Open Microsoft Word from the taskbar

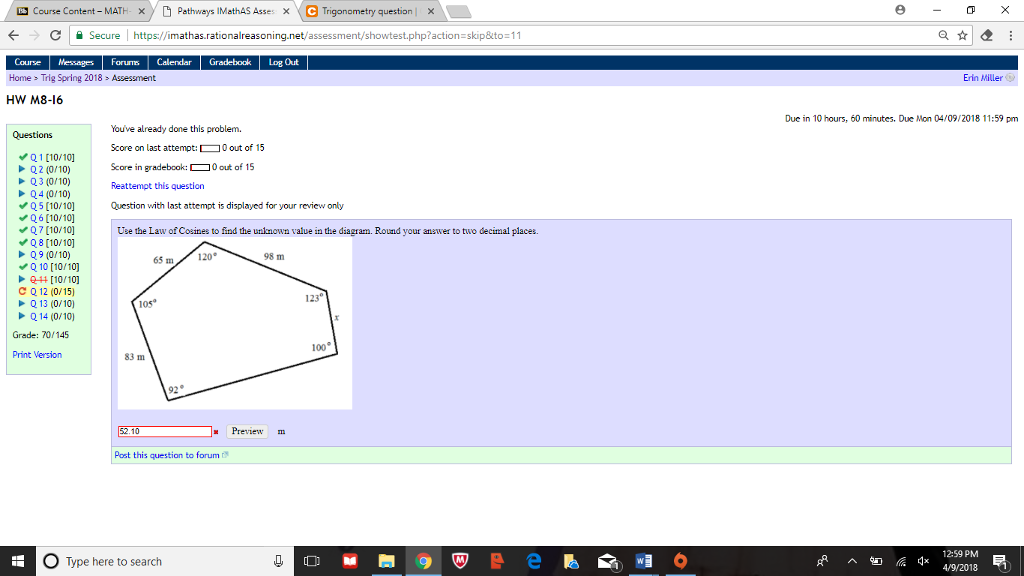[643, 560]
